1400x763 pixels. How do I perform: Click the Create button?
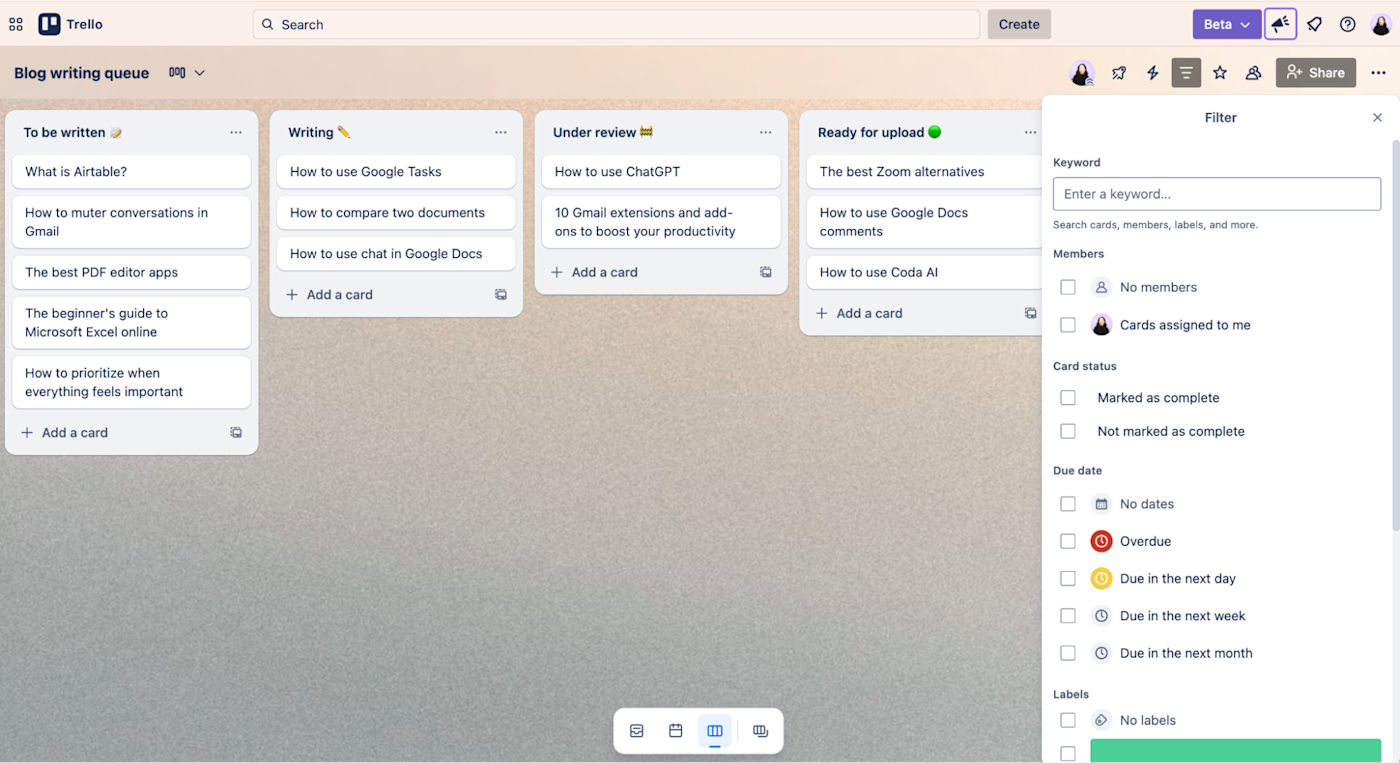(1019, 24)
